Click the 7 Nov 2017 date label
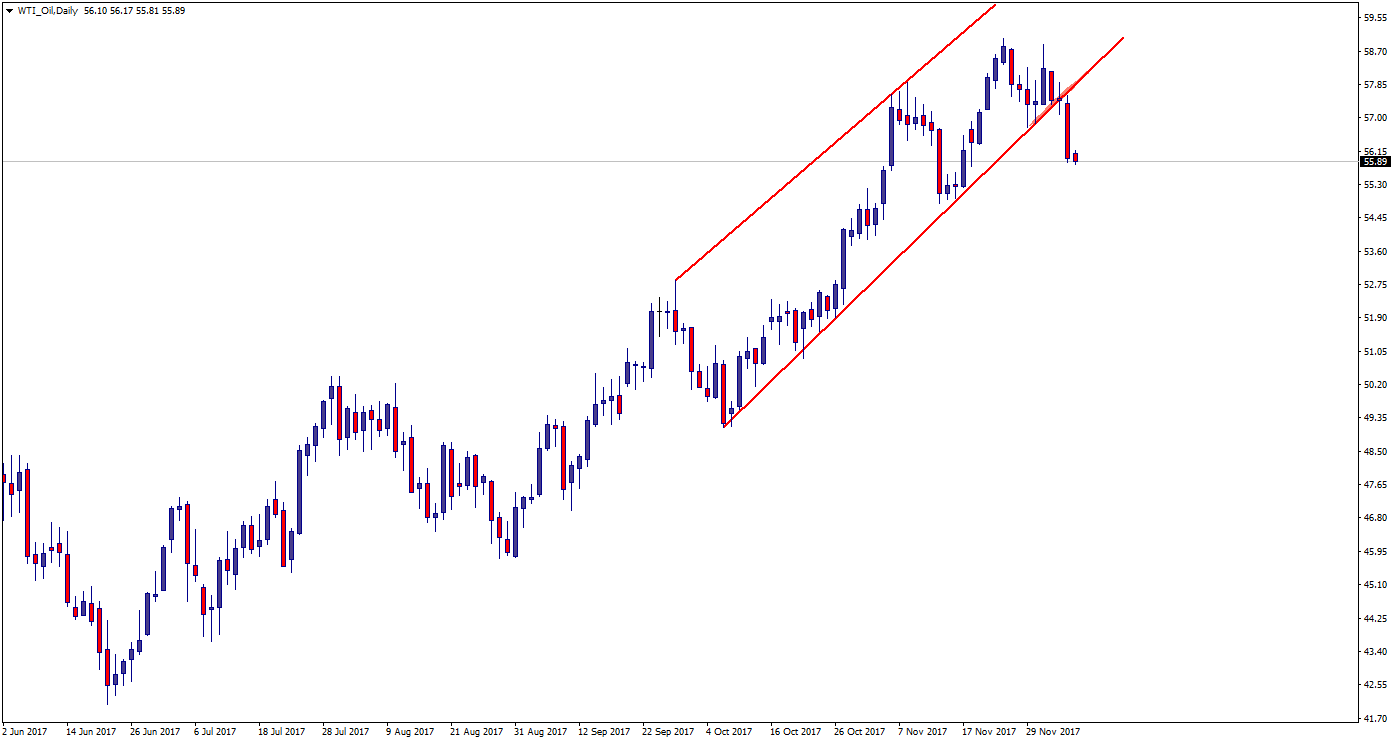The height and width of the screenshot is (743, 1398). pyautogui.click(x=922, y=732)
